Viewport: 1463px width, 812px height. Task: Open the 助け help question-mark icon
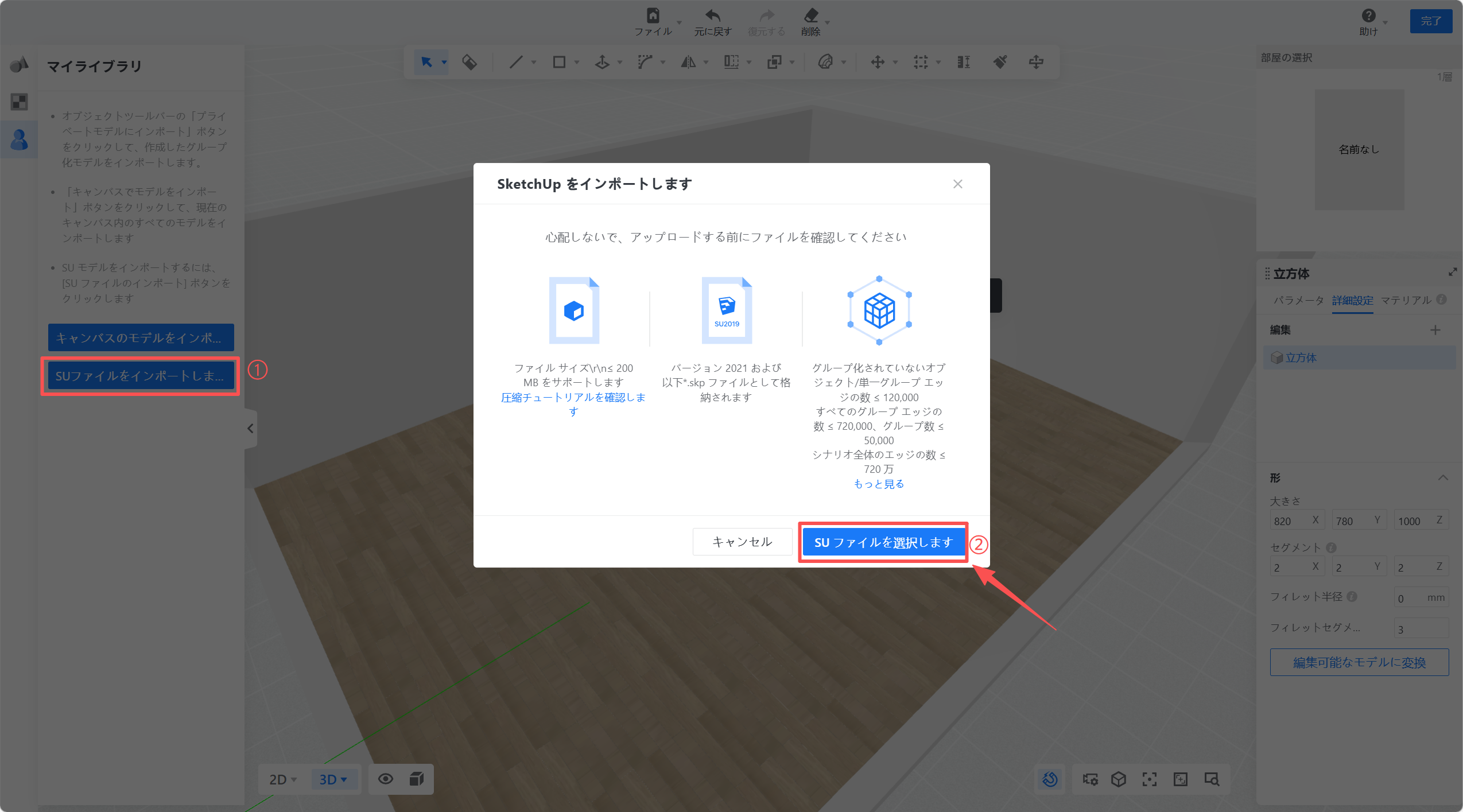pos(1368,15)
